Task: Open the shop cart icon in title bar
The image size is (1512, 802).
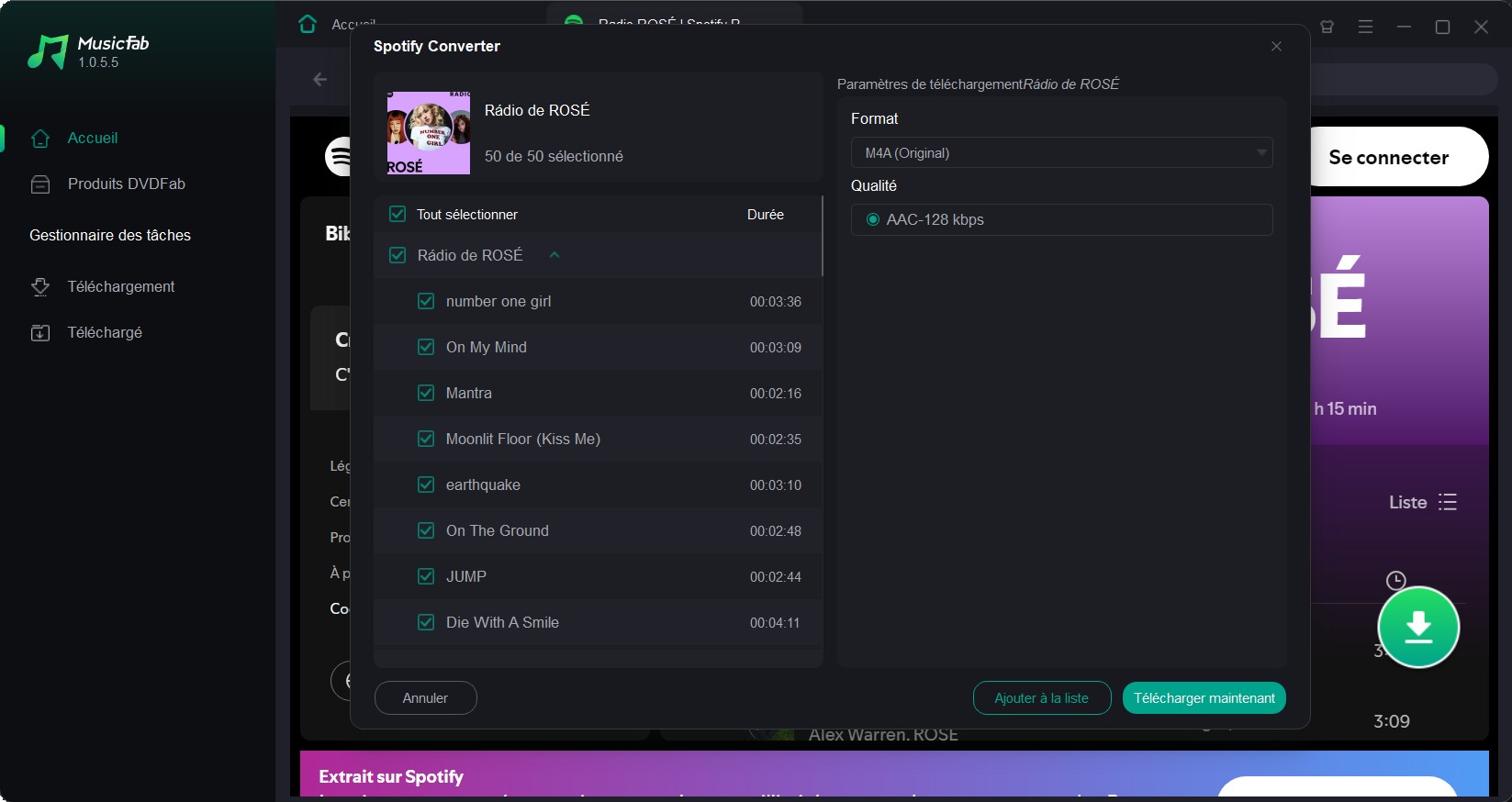Action: pyautogui.click(x=1327, y=27)
